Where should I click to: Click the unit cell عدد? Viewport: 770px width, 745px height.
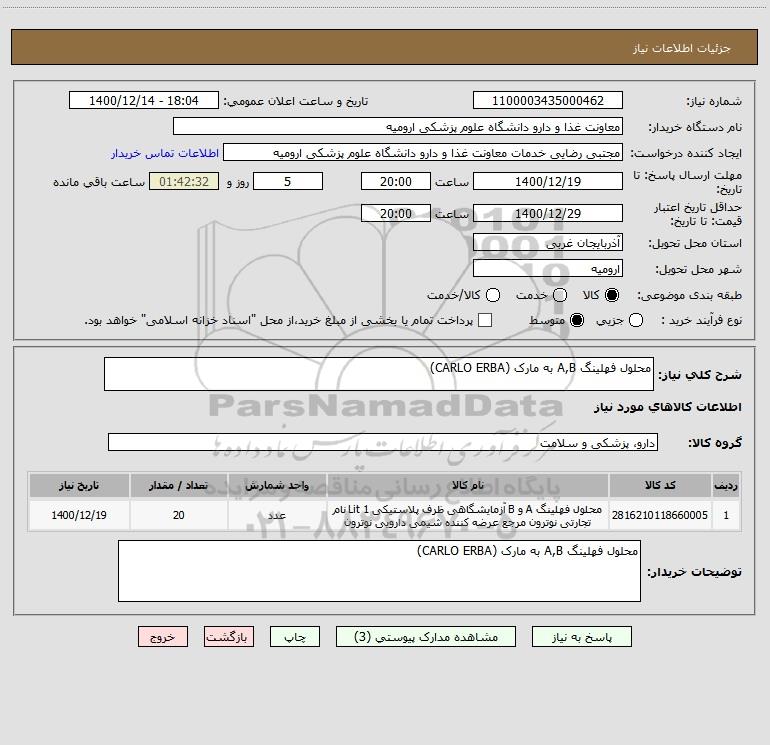tap(277, 515)
